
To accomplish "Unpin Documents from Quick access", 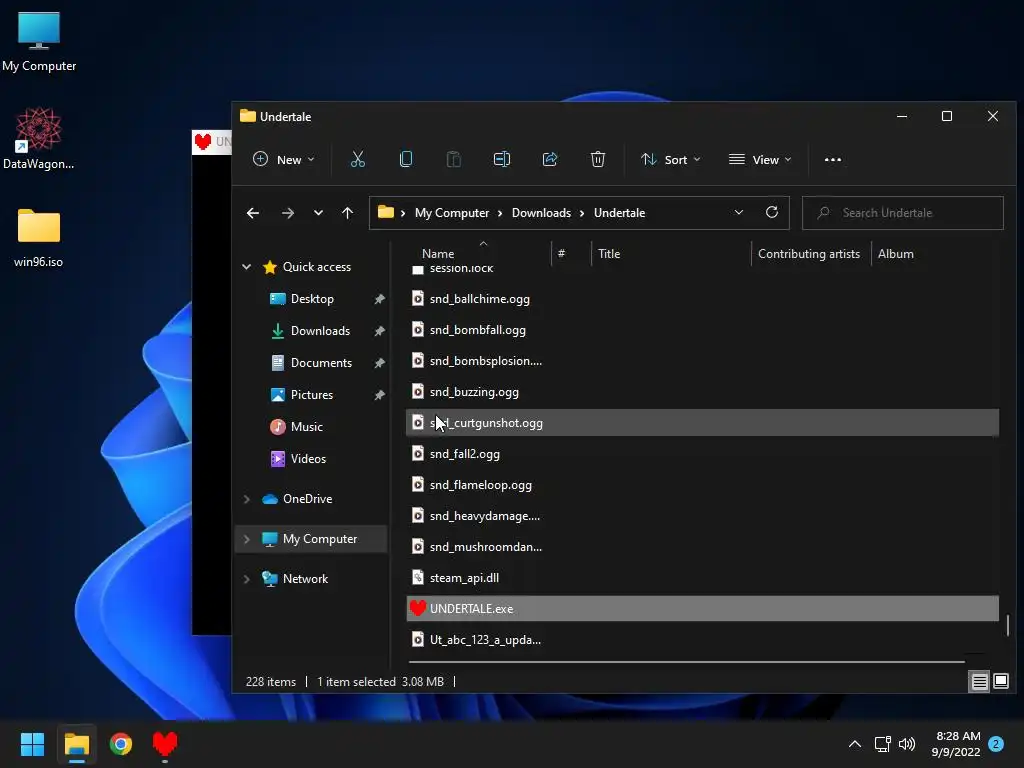I will pyautogui.click(x=379, y=363).
